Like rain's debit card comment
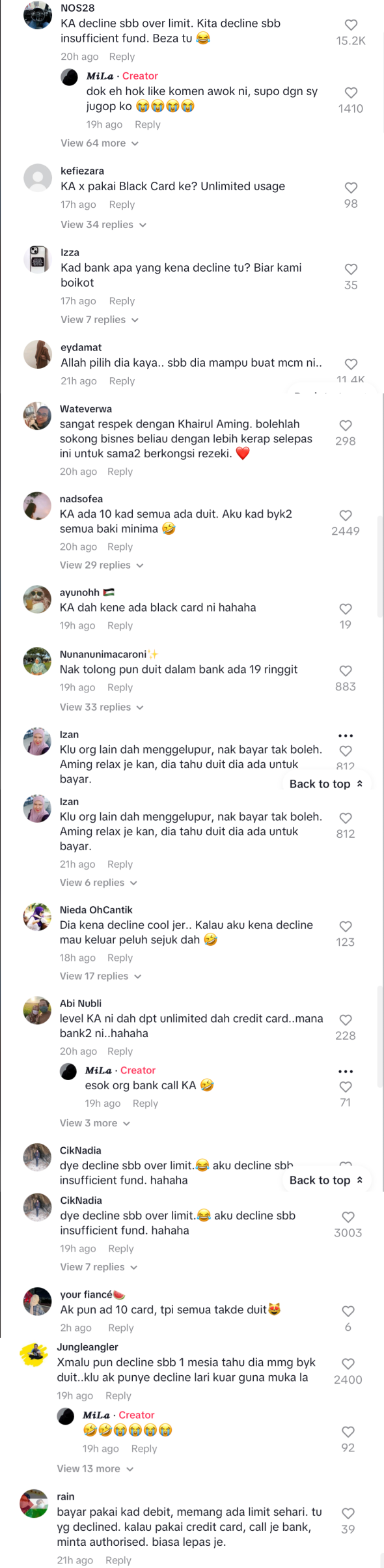Viewport: 384px width, 1568px height. tap(348, 1514)
